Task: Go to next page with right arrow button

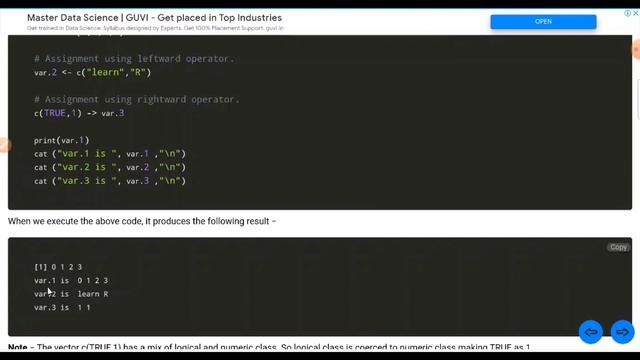Action: coord(622,332)
